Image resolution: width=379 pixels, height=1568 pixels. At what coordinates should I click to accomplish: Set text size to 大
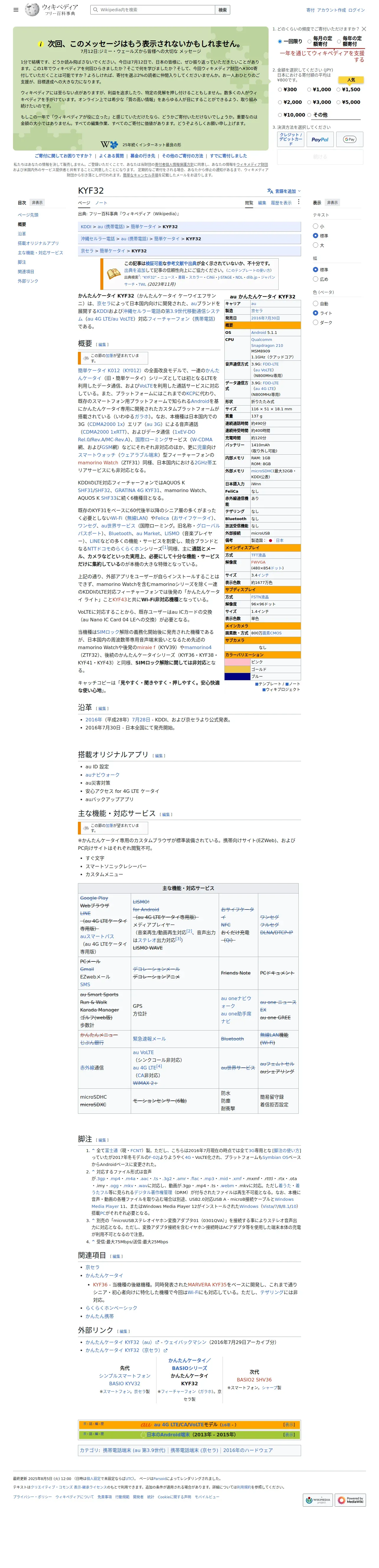pyautogui.click(x=315, y=245)
